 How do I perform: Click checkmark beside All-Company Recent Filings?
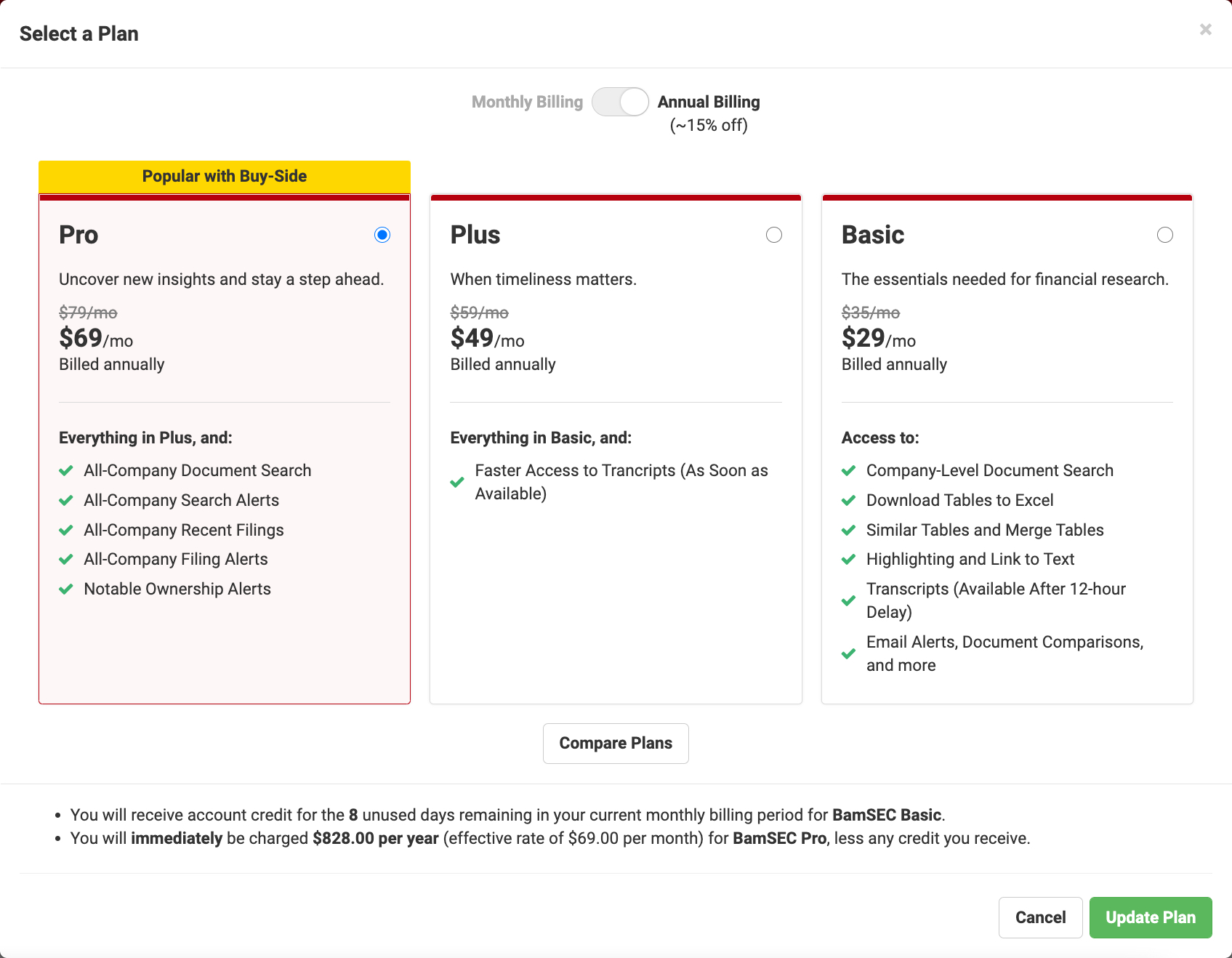[66, 531]
